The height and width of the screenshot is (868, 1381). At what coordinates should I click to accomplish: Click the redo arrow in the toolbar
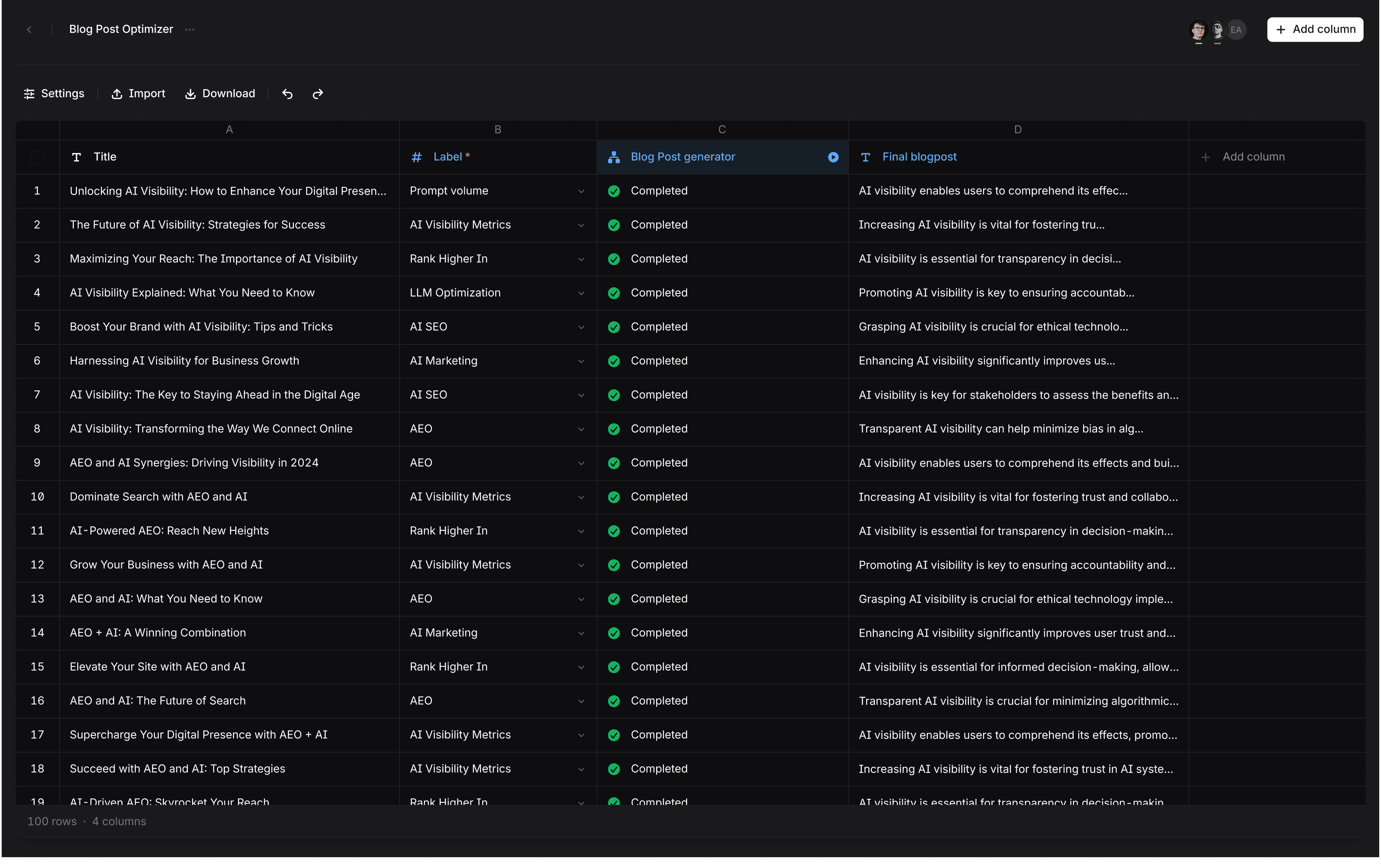317,93
